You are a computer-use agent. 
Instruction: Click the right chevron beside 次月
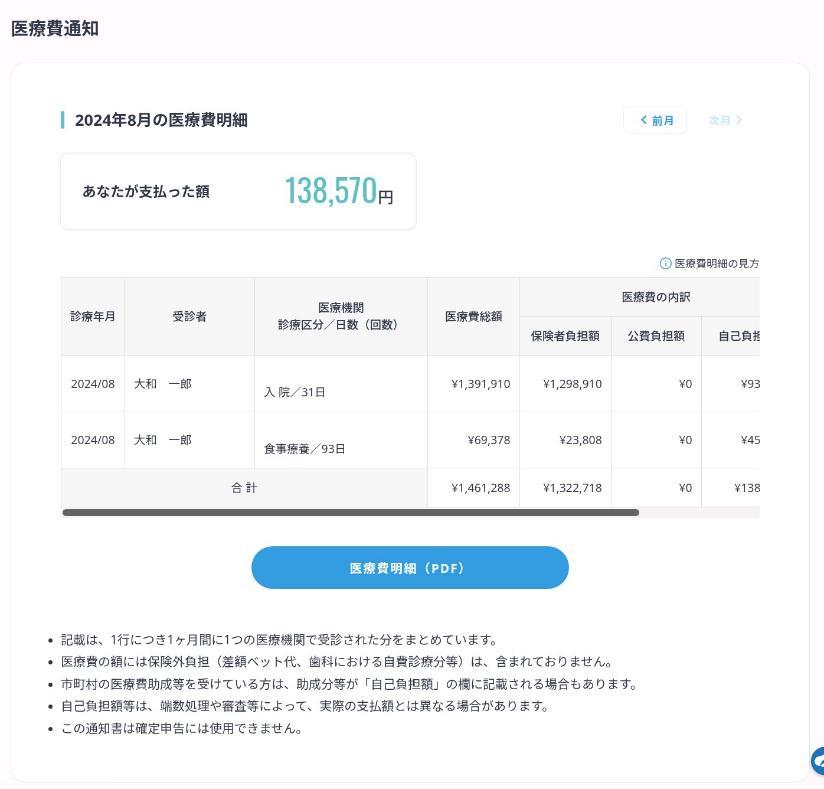point(739,119)
